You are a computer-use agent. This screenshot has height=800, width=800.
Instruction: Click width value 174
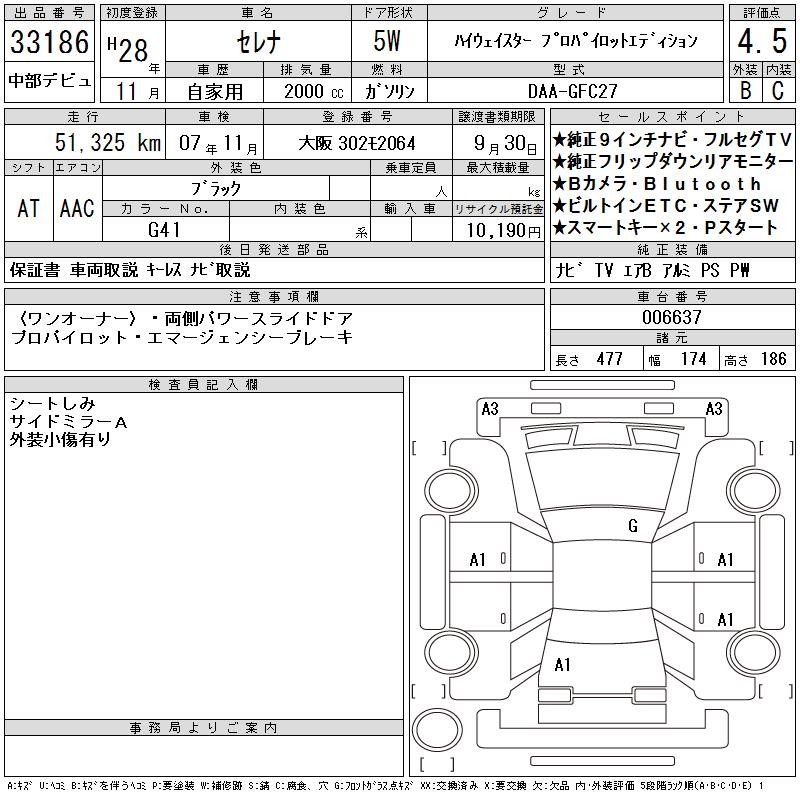(693, 359)
